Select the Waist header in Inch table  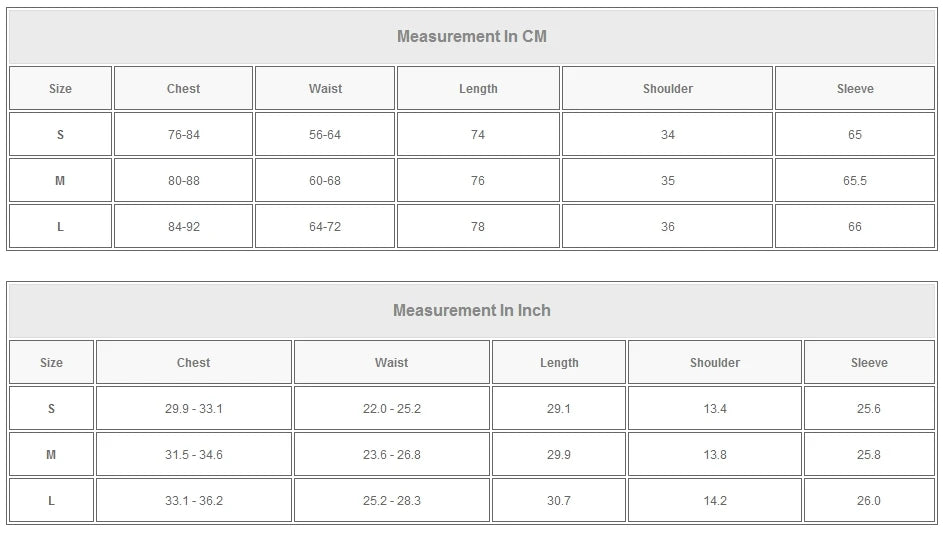coord(392,363)
